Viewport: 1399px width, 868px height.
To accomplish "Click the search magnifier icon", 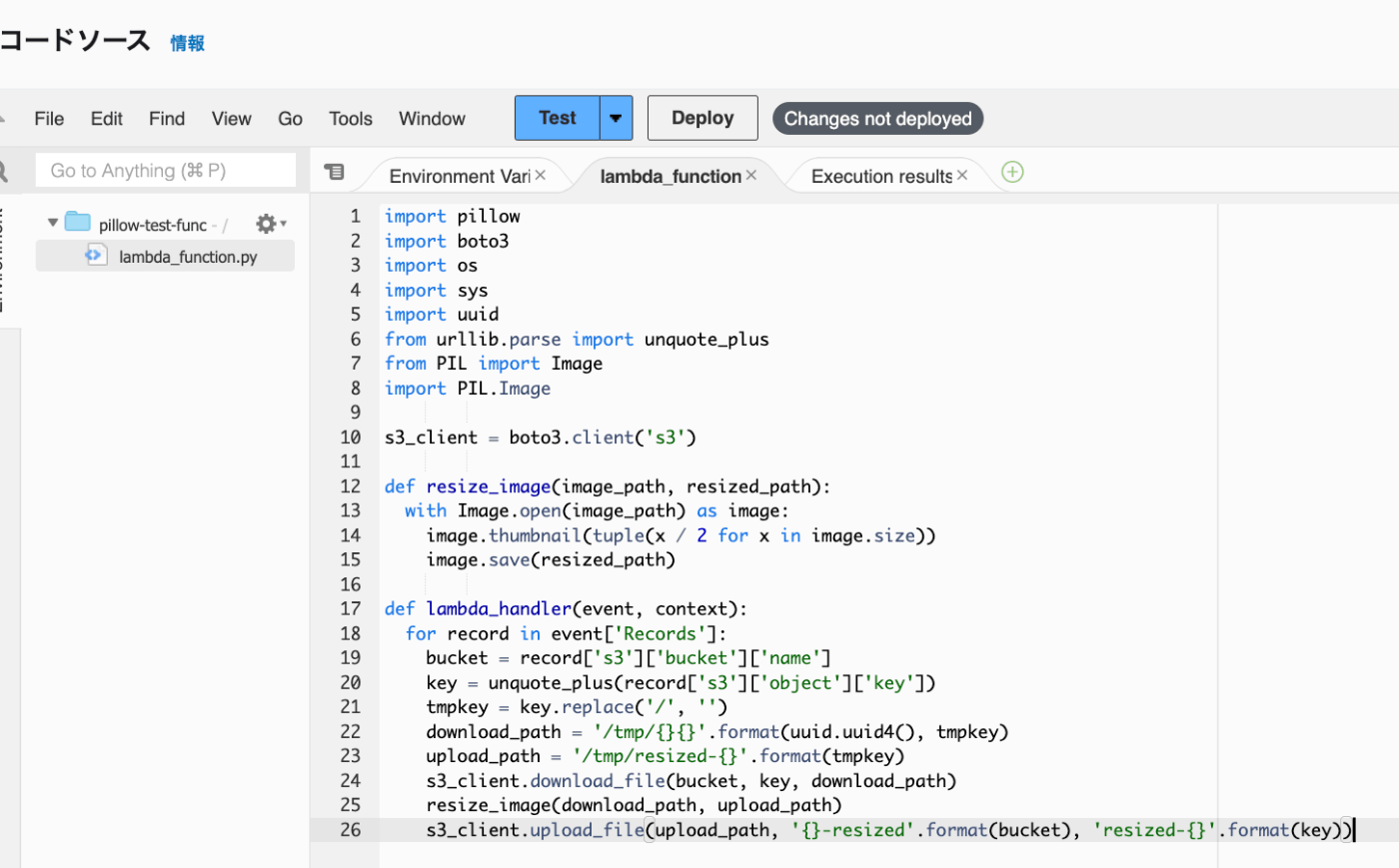I will point(4,172).
